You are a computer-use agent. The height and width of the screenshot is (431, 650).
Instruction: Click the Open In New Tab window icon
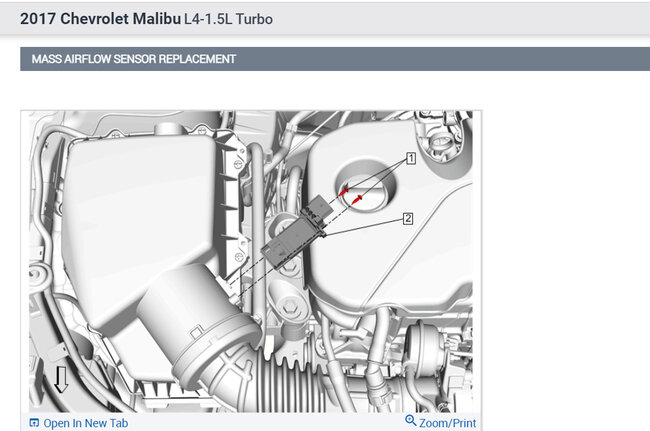coord(34,423)
